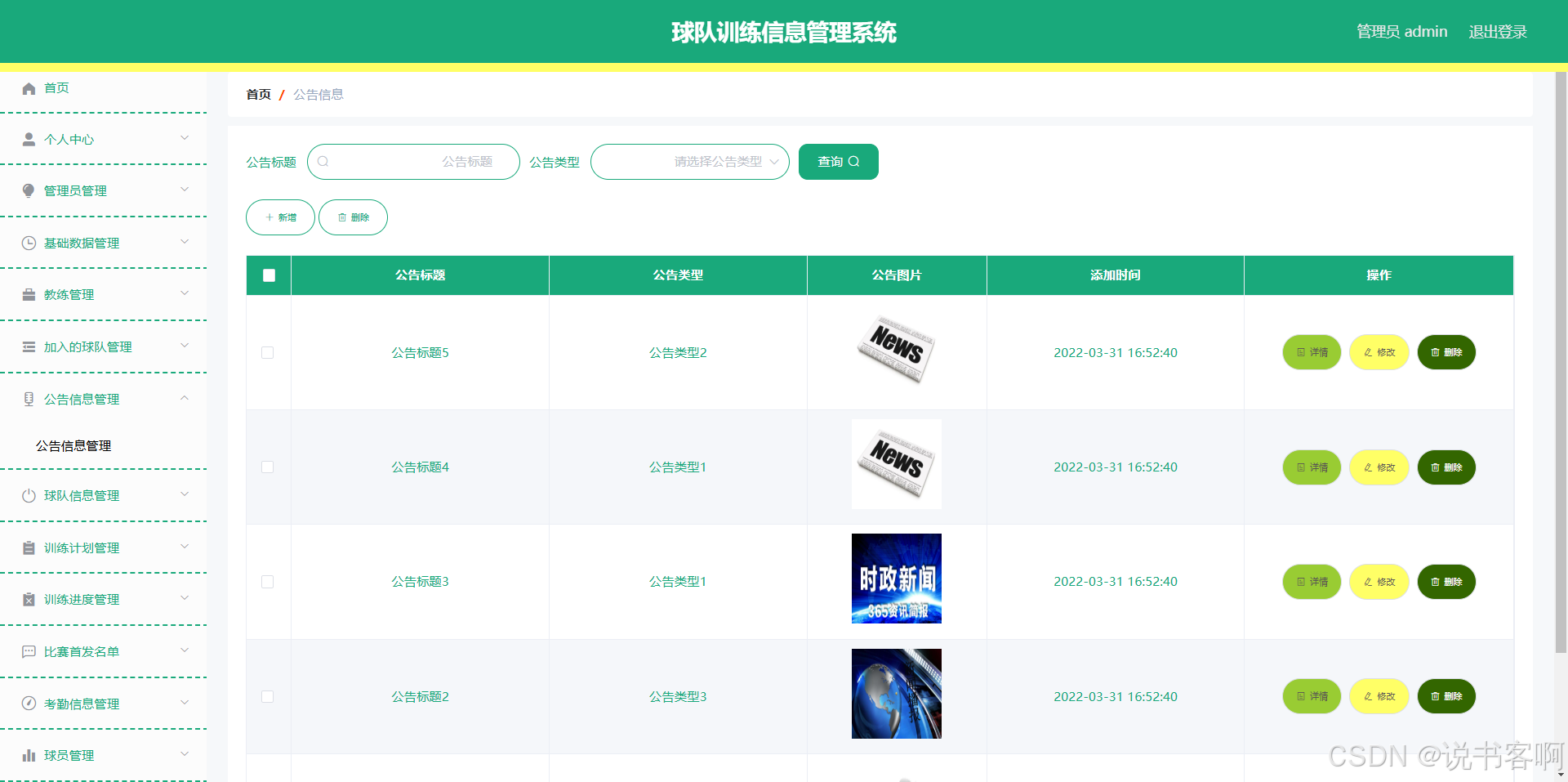Open 详情 for 公告标题2

coord(1312,696)
